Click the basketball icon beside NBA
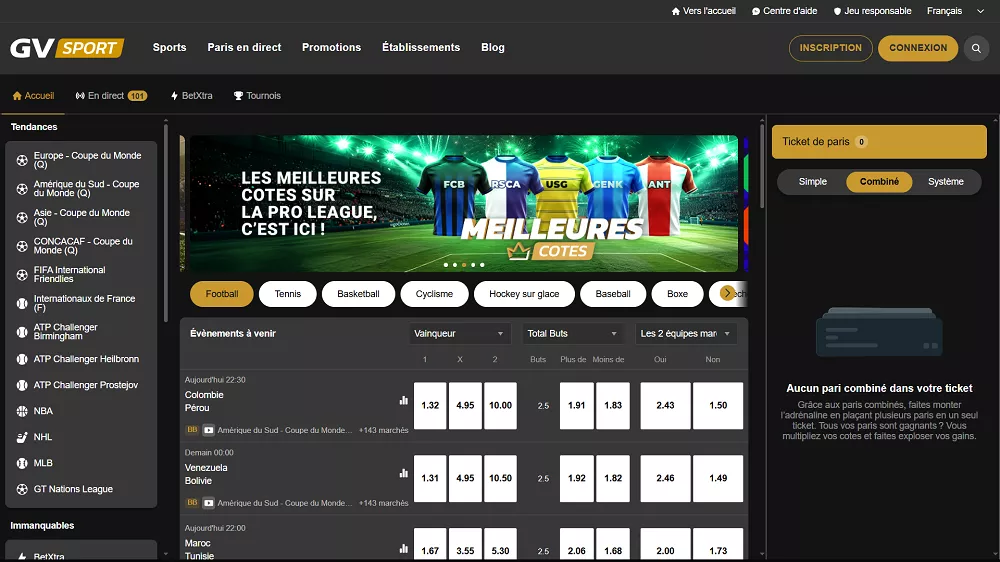This screenshot has height=562, width=1000. click(22, 411)
